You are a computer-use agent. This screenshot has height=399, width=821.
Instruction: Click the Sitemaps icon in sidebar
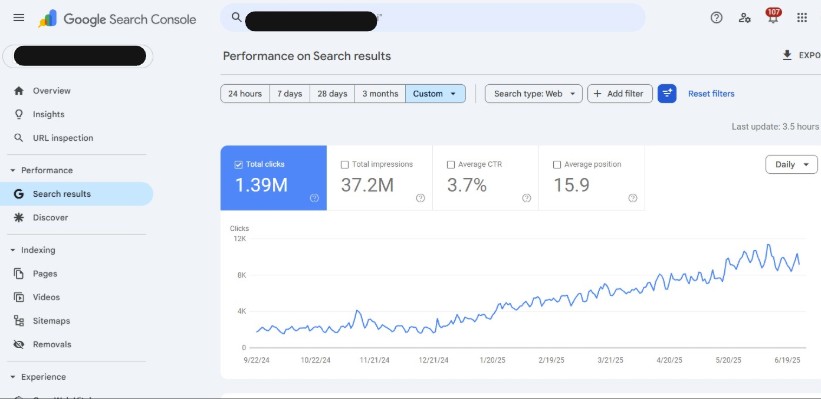[19, 320]
